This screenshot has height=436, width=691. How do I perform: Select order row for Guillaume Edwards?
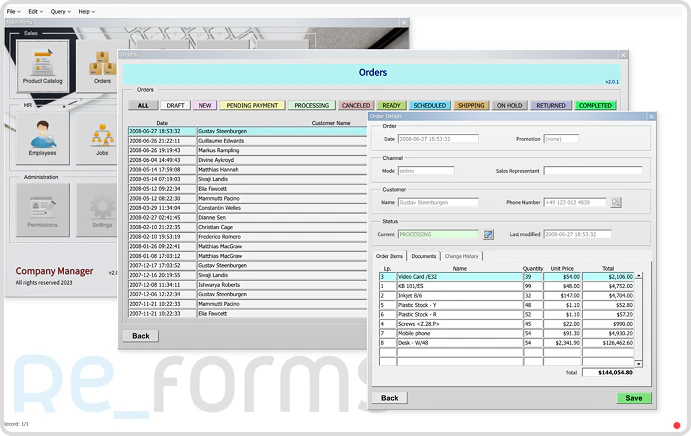[247, 141]
